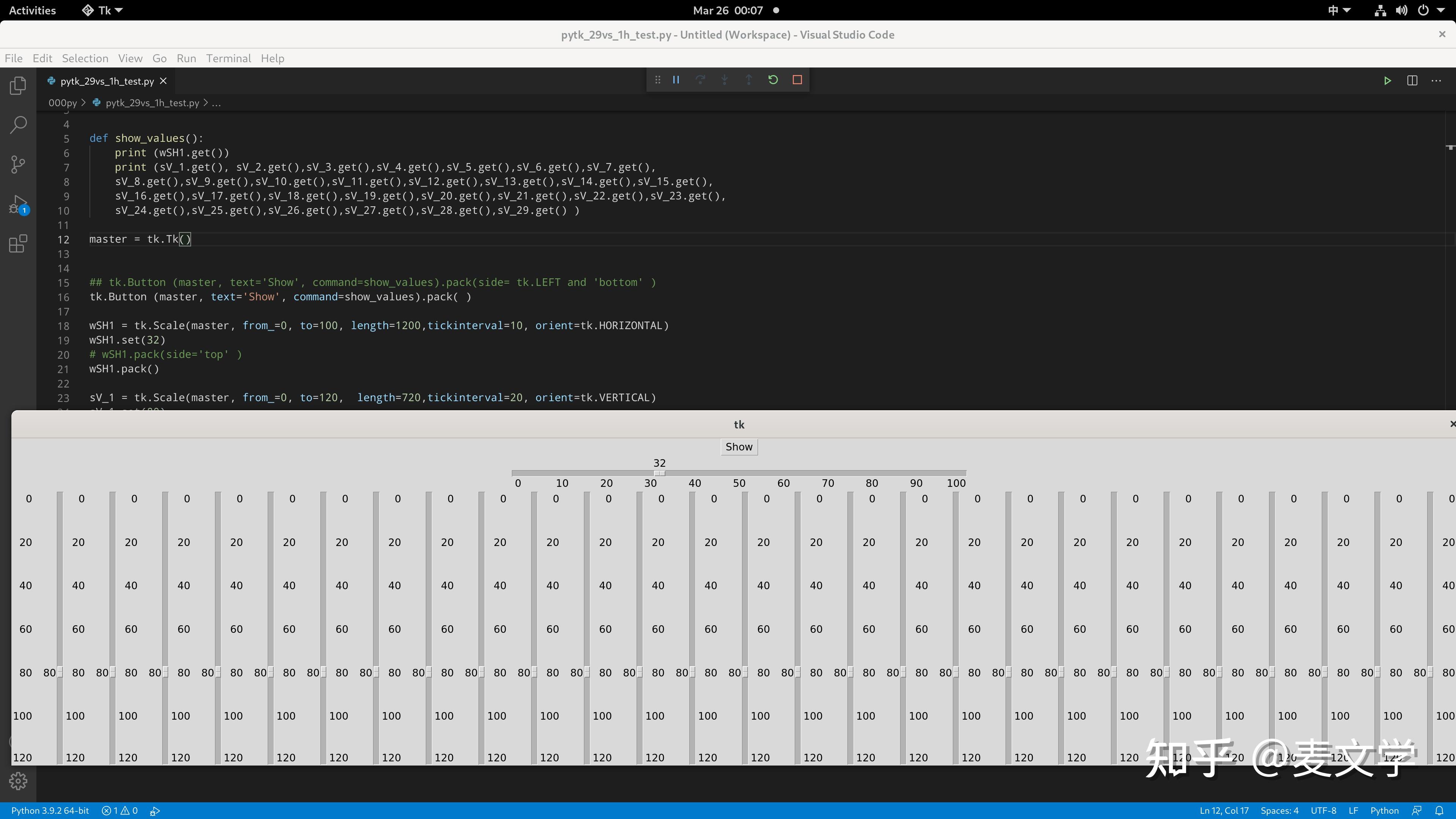Image resolution: width=1456 pixels, height=819 pixels.
Task: Pause the debug session
Action: point(676,80)
